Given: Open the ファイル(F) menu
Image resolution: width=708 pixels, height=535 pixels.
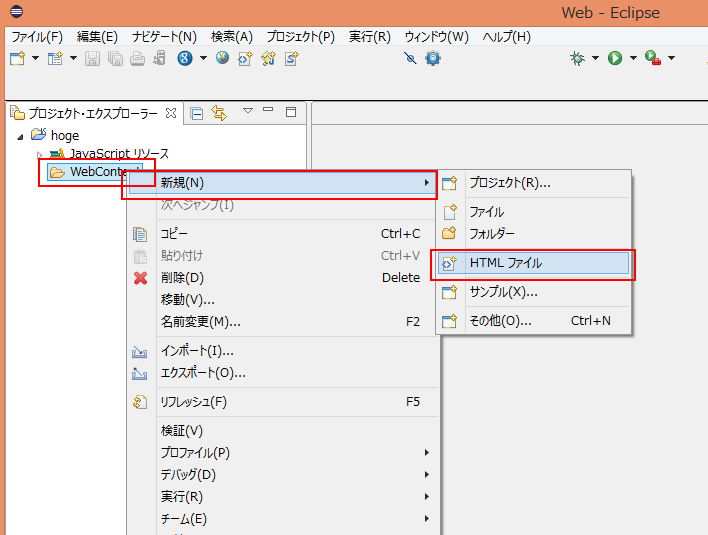Looking at the screenshot, I should click(37, 37).
